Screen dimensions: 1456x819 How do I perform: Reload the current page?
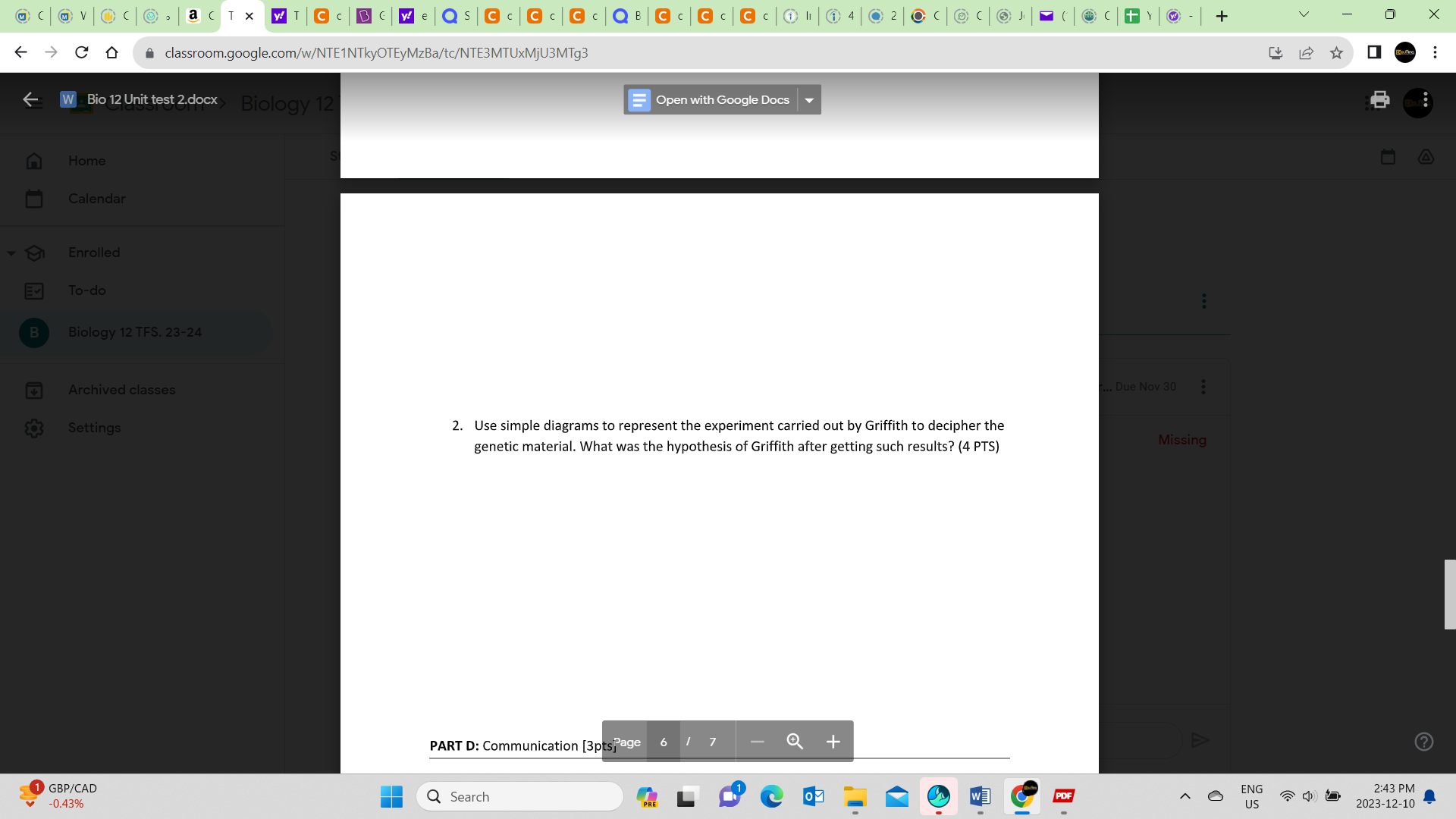pyautogui.click(x=82, y=52)
